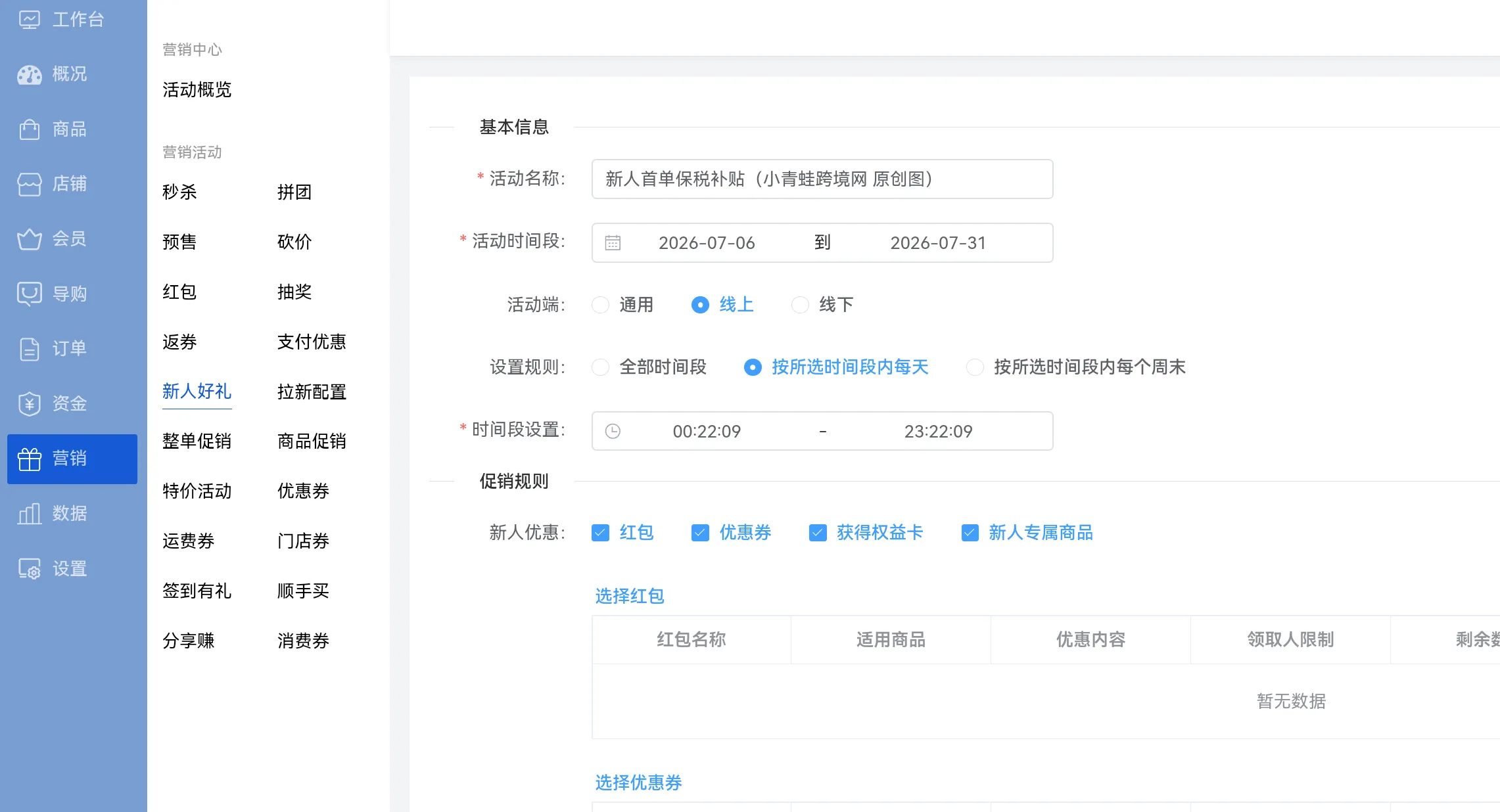Click the 商品 shopping bag icon

pyautogui.click(x=29, y=129)
